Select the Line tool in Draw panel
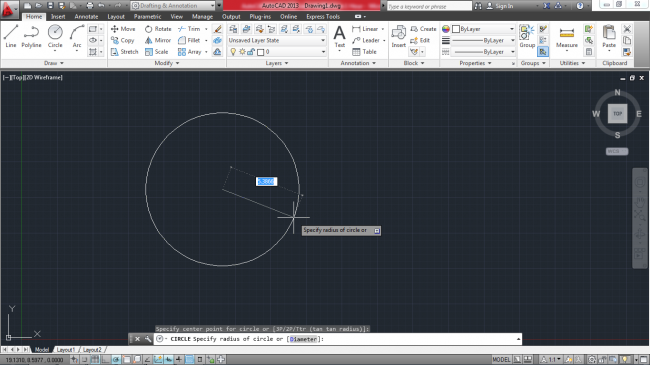650x365 pixels. pyautogui.click(x=11, y=36)
